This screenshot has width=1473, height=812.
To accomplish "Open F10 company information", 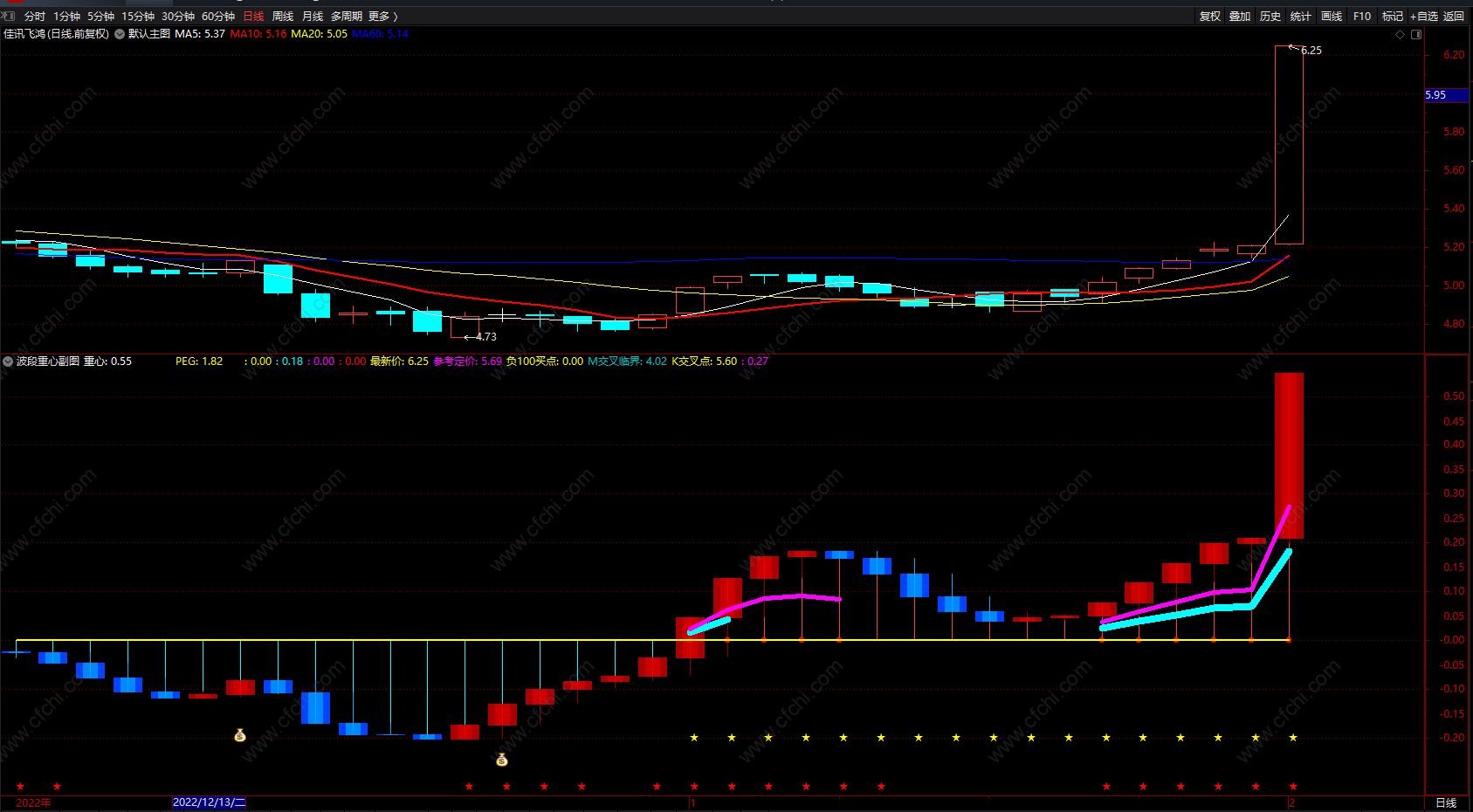I will coord(1362,17).
